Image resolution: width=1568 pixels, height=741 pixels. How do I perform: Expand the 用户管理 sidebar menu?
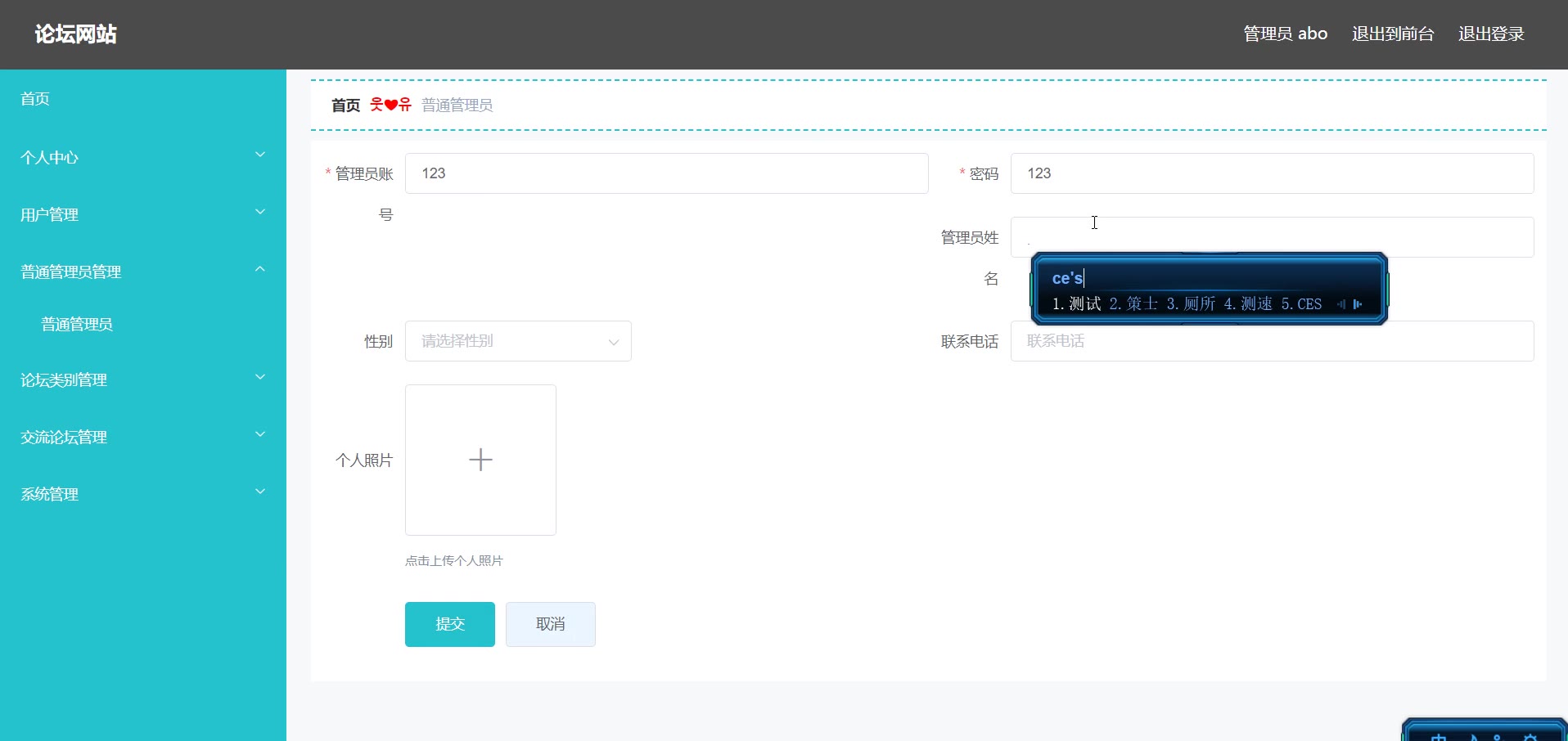(x=142, y=214)
